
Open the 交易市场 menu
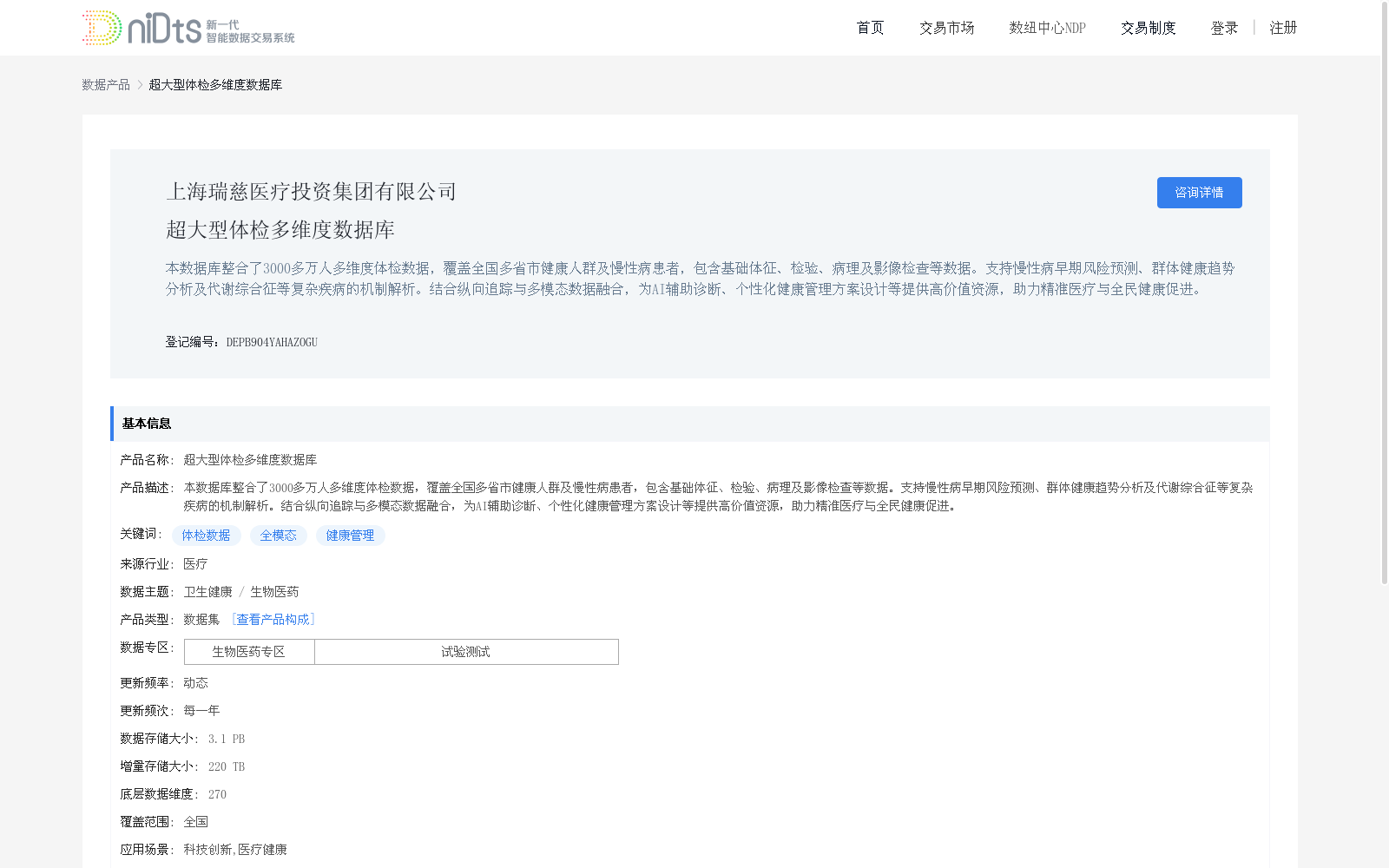946,27
